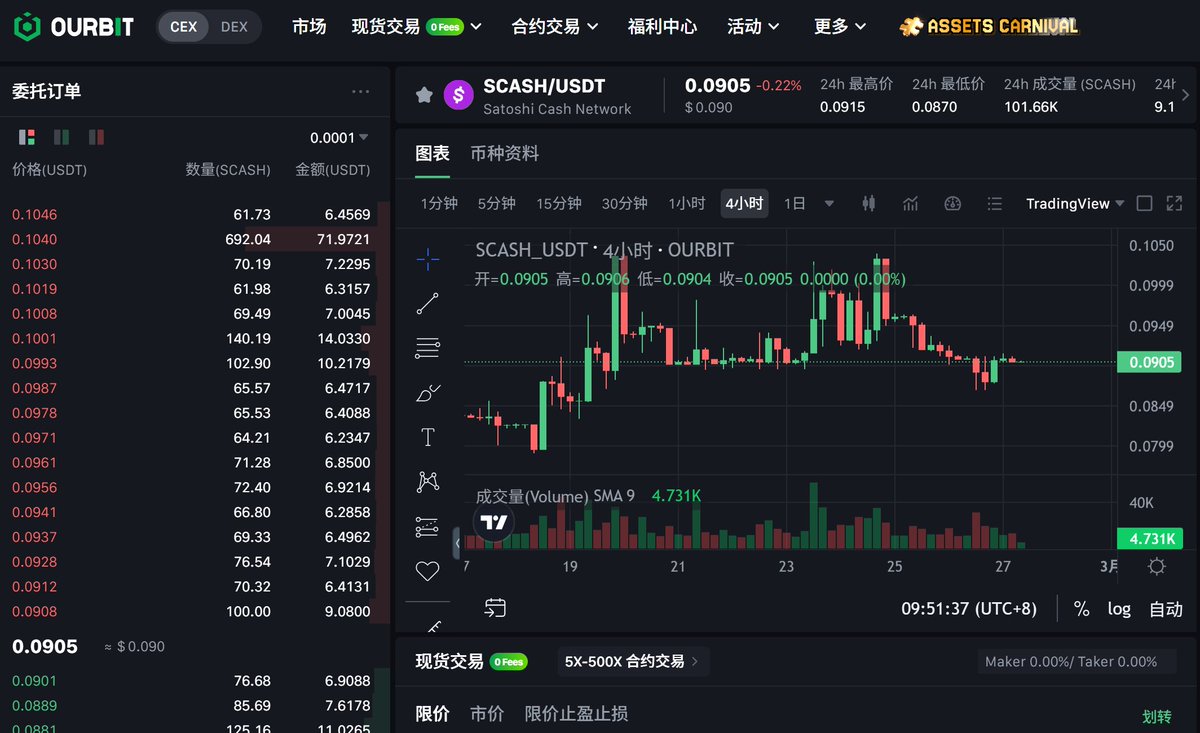
Task: Select the text annotation tool
Action: pos(427,437)
